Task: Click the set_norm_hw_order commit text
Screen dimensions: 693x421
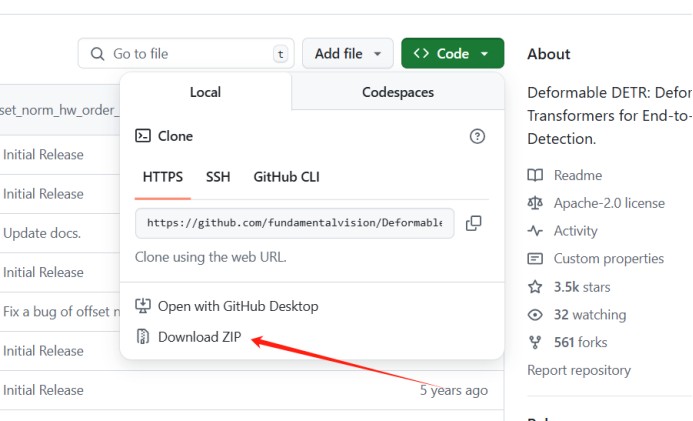Action: click(60, 110)
